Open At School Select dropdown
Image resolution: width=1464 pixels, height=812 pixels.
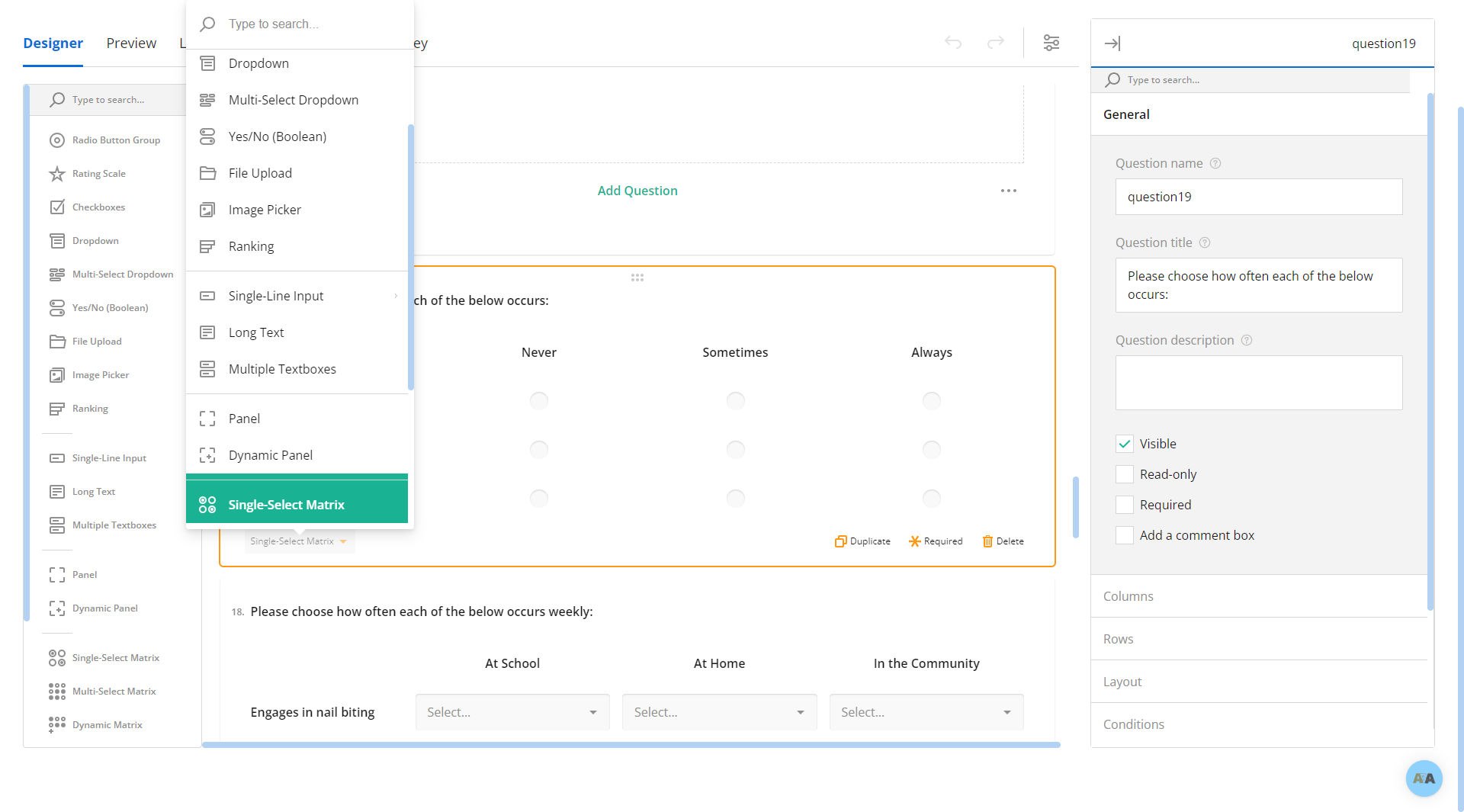pos(512,712)
